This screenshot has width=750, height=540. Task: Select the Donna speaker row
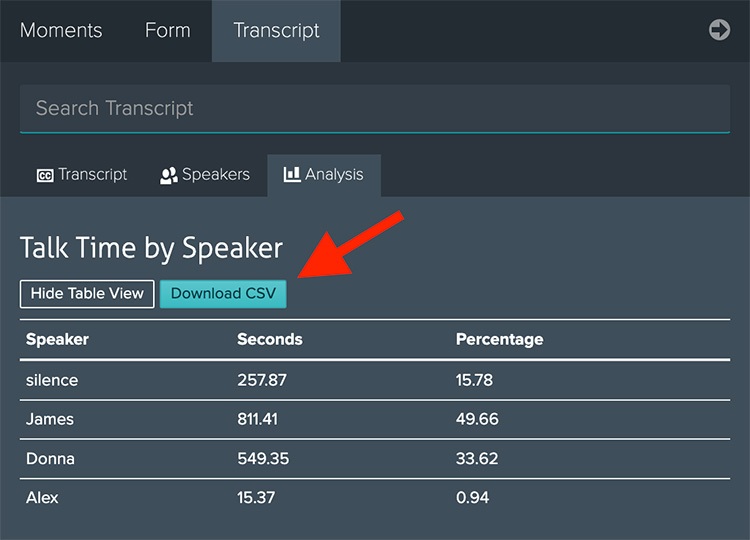[x=375, y=459]
